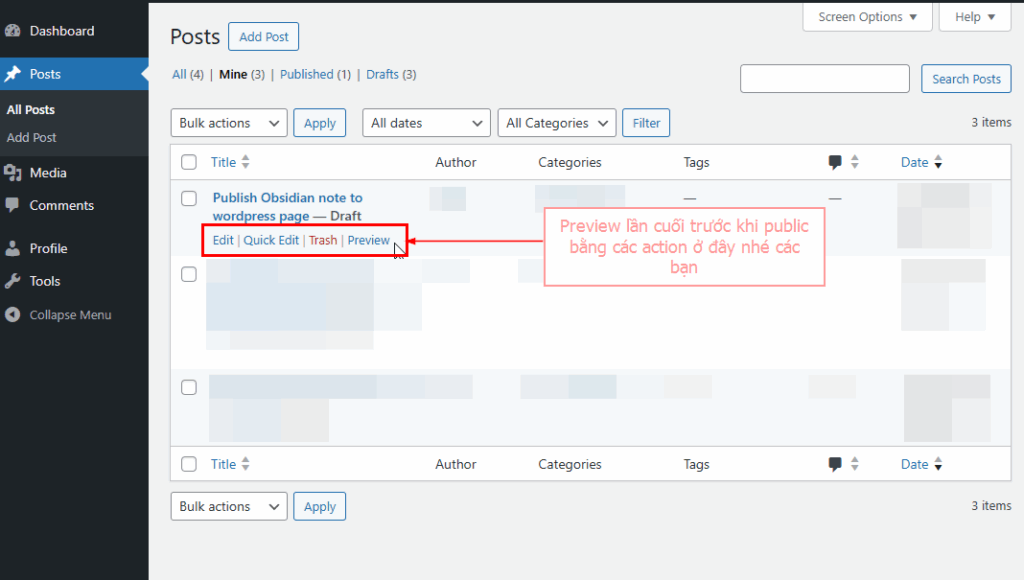Click the Profile user icon
Image resolution: width=1024 pixels, height=580 pixels.
[x=13, y=248]
